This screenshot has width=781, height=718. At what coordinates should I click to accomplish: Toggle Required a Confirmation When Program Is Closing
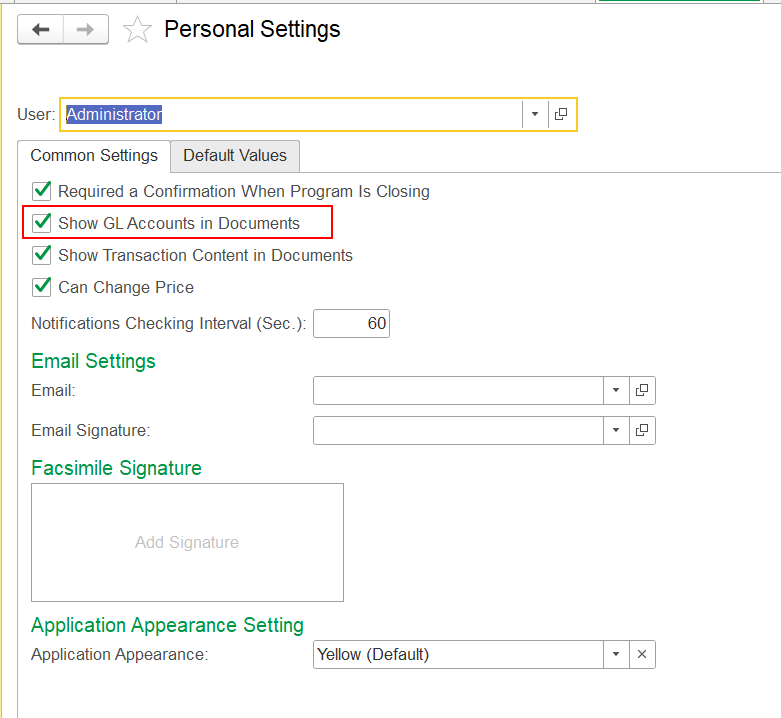[42, 191]
